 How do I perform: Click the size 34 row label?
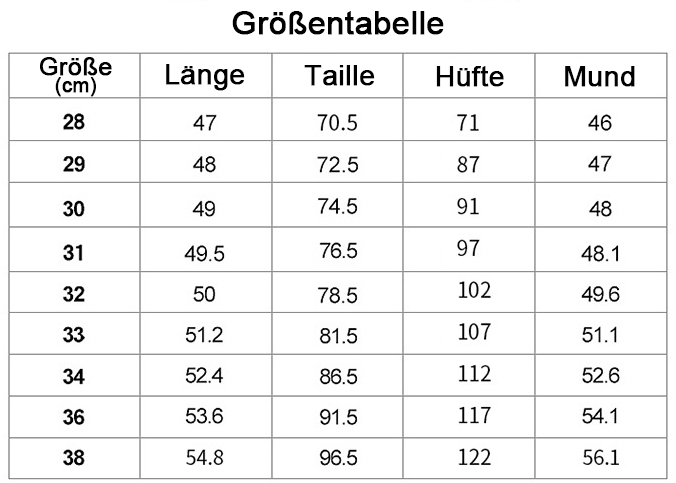[x=75, y=376]
